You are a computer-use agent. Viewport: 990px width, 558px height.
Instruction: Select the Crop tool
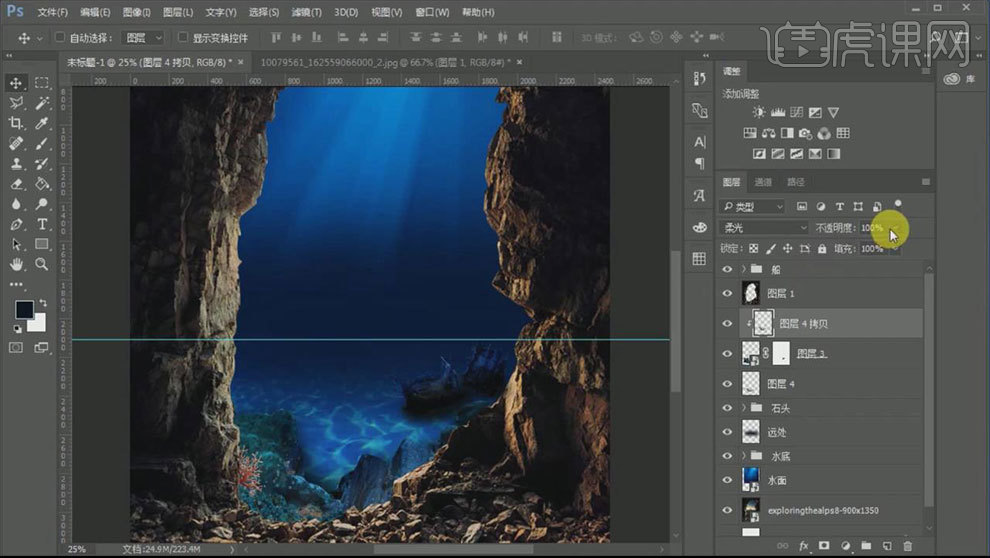[x=16, y=123]
